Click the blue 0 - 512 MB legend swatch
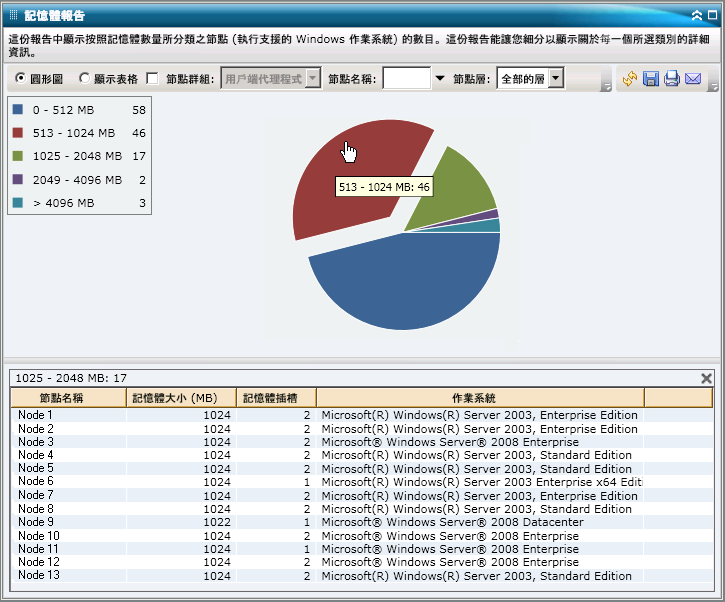The image size is (725, 602). tap(18, 110)
